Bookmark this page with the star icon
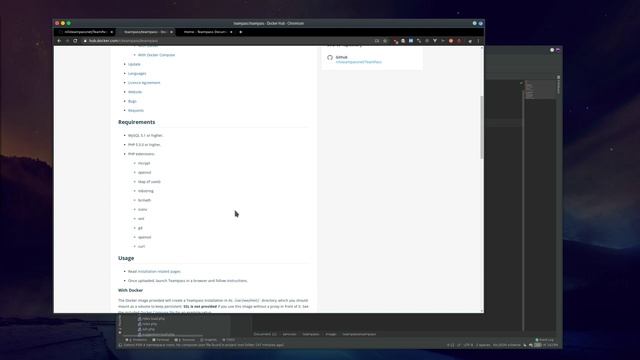The width and height of the screenshot is (640, 360). pos(385,41)
